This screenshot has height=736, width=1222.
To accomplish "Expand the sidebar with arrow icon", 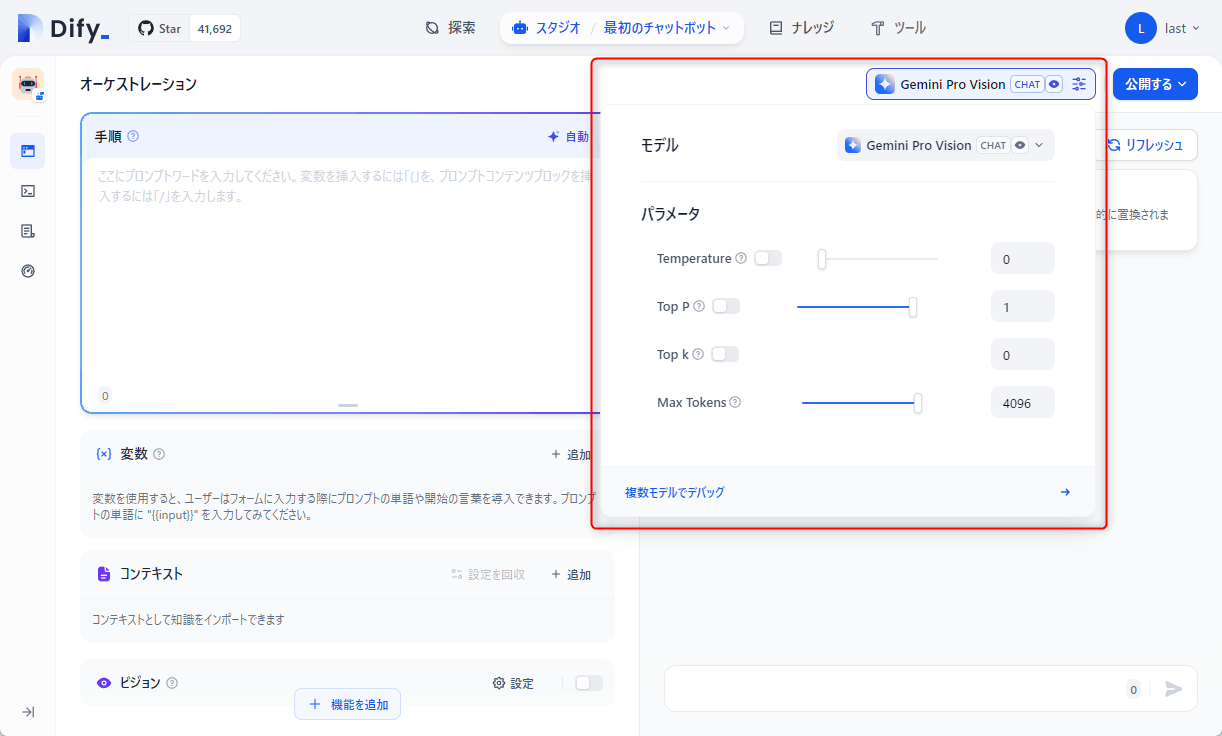I will point(28,712).
